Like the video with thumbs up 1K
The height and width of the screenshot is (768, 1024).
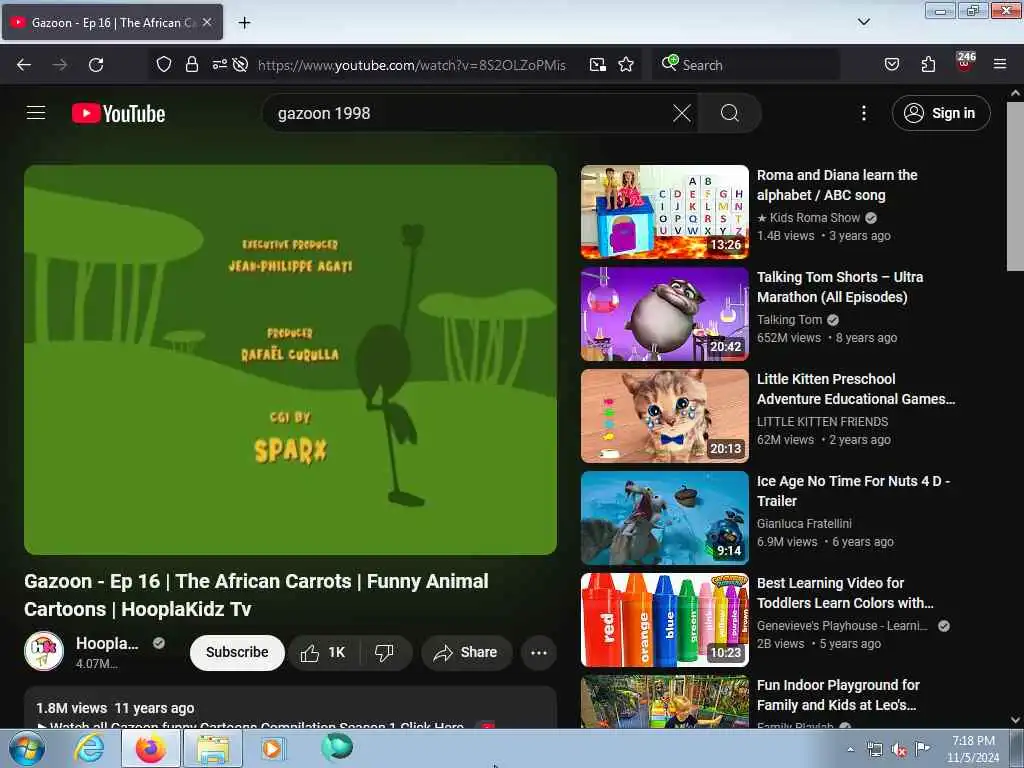click(x=323, y=652)
